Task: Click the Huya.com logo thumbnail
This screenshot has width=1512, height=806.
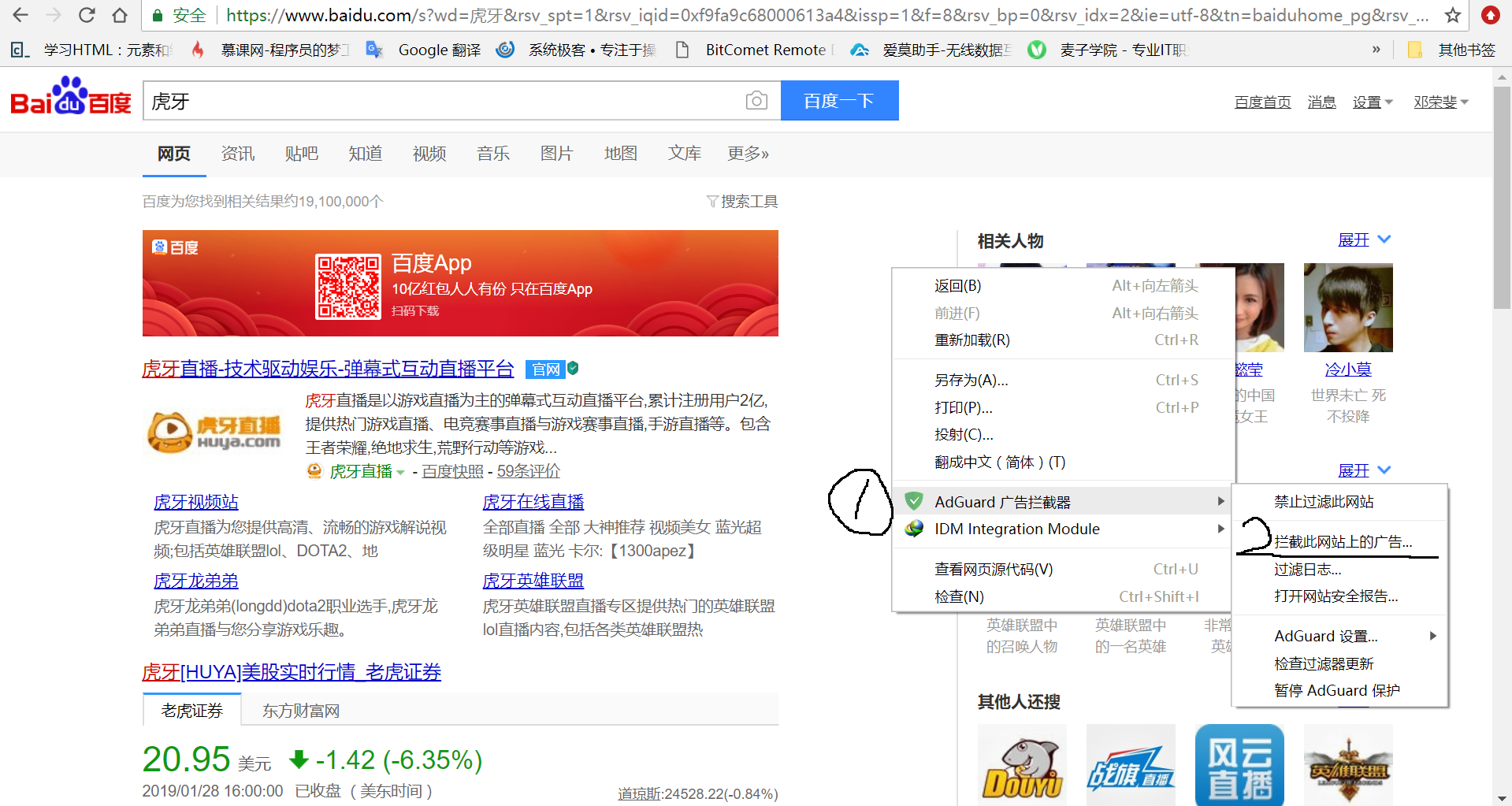Action: (x=214, y=432)
